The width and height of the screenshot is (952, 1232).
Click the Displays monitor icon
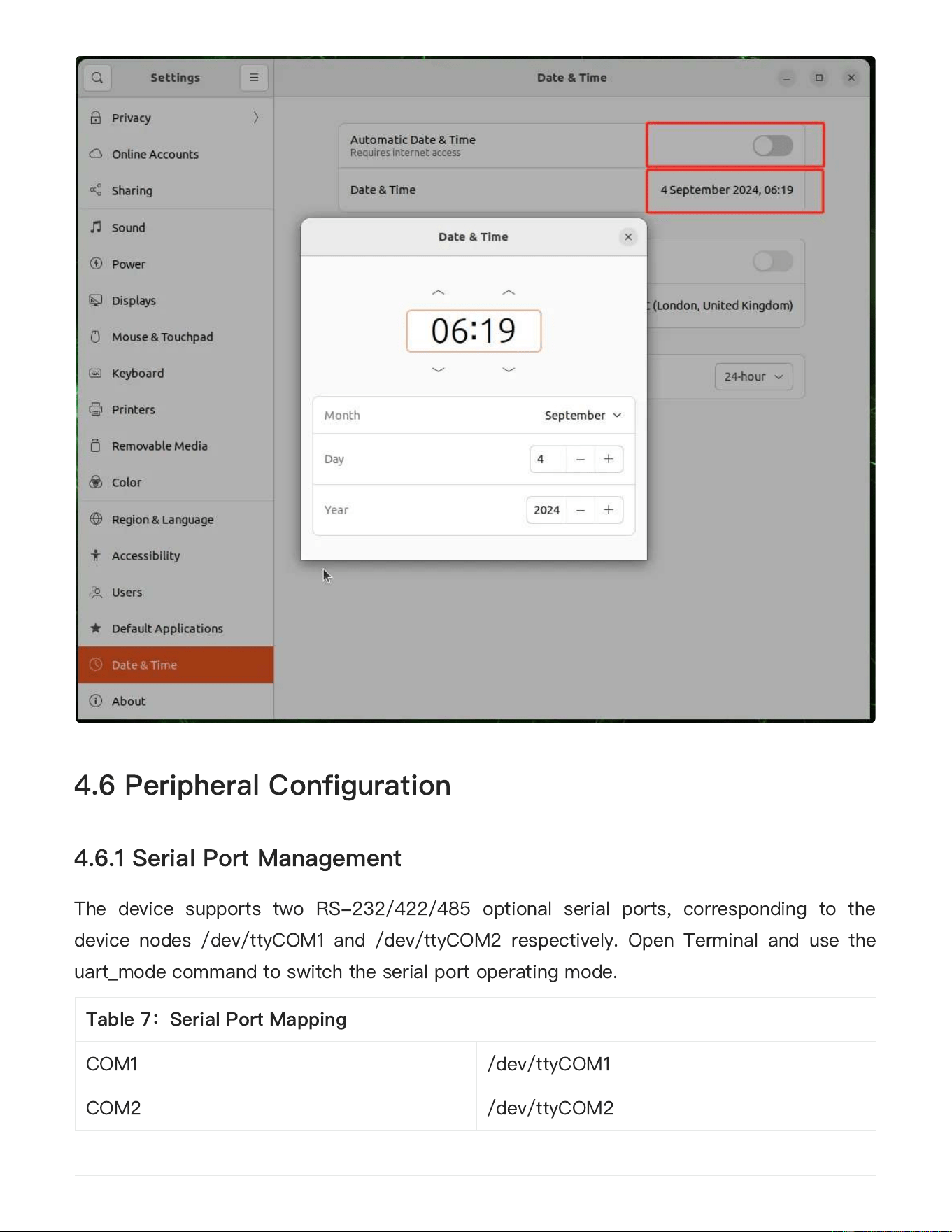(96, 300)
